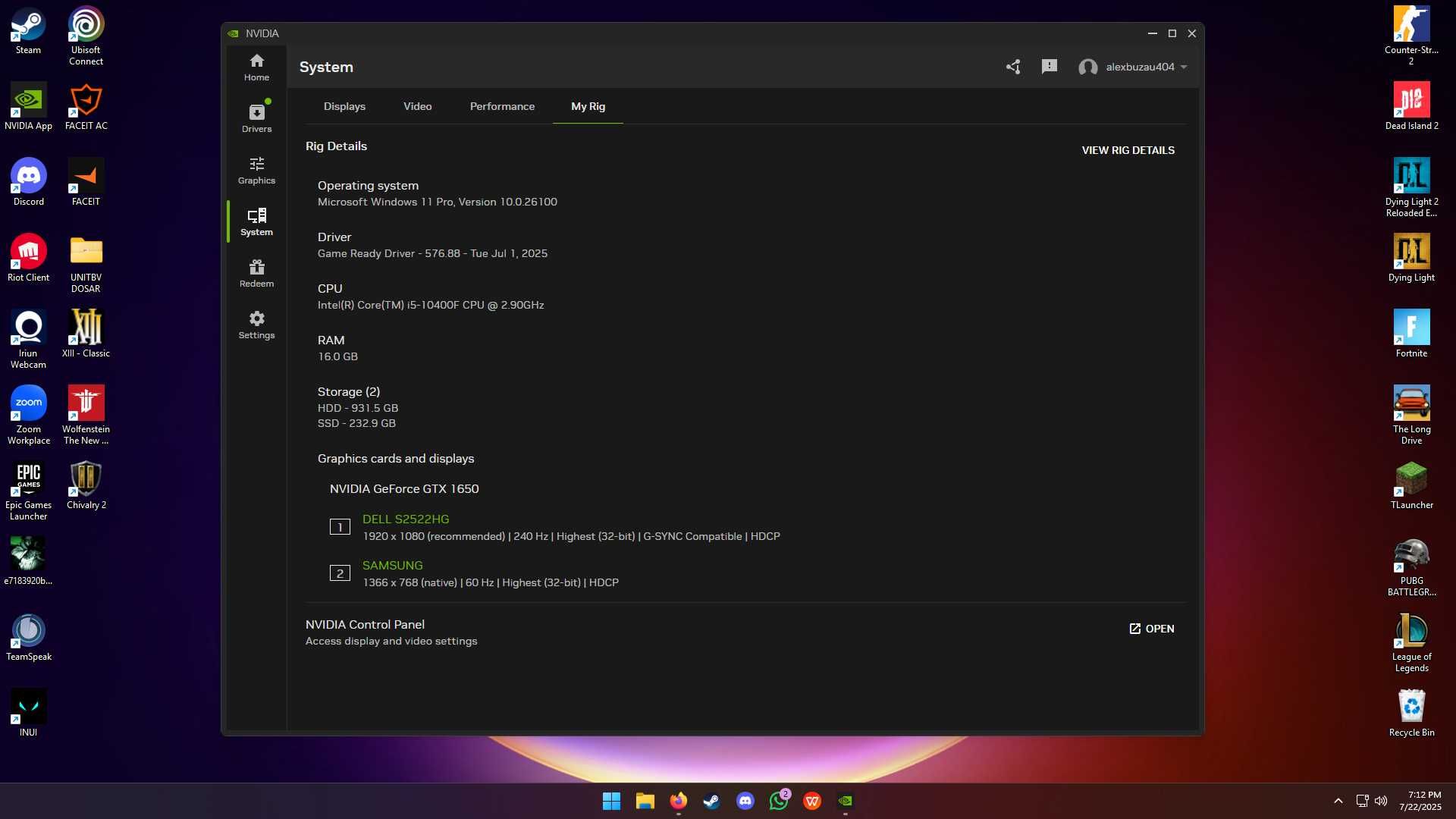Select the TLauncher desktop shortcut

(x=1411, y=487)
